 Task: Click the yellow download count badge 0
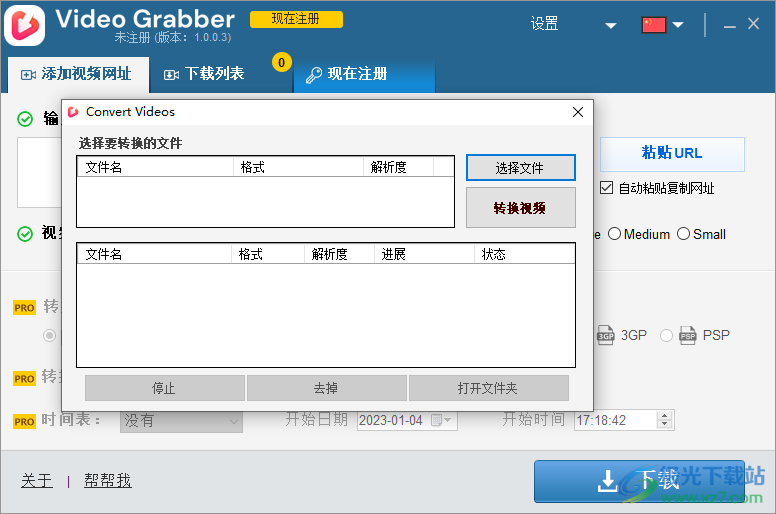[282, 63]
